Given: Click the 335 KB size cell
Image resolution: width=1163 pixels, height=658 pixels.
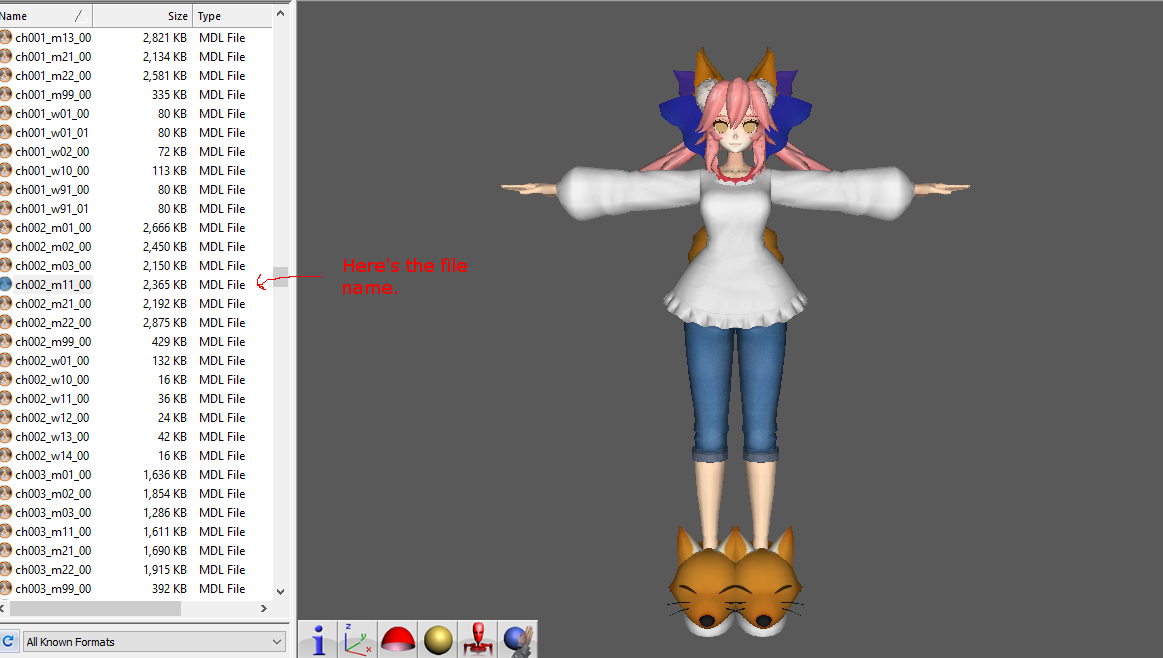Looking at the screenshot, I should point(169,95).
